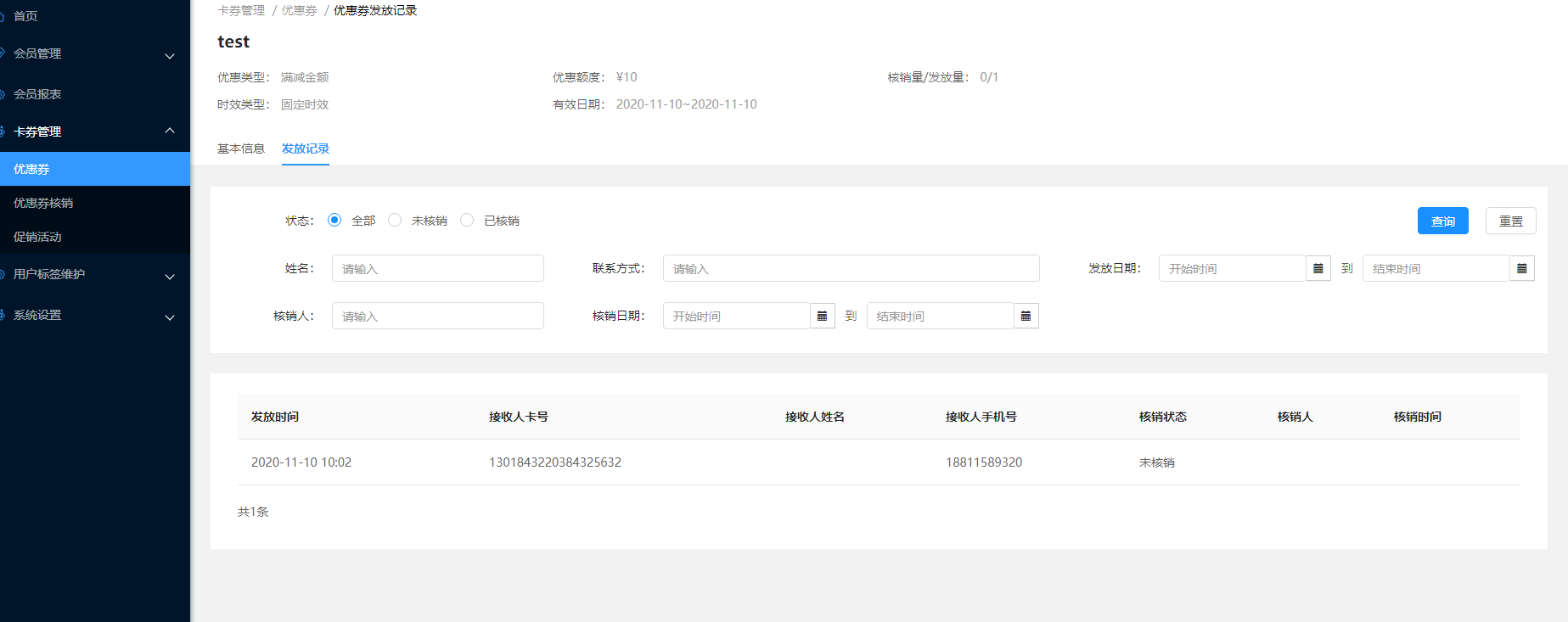1568x622 pixels.
Task: Click 核销时间 column header
Action: (x=1418, y=417)
